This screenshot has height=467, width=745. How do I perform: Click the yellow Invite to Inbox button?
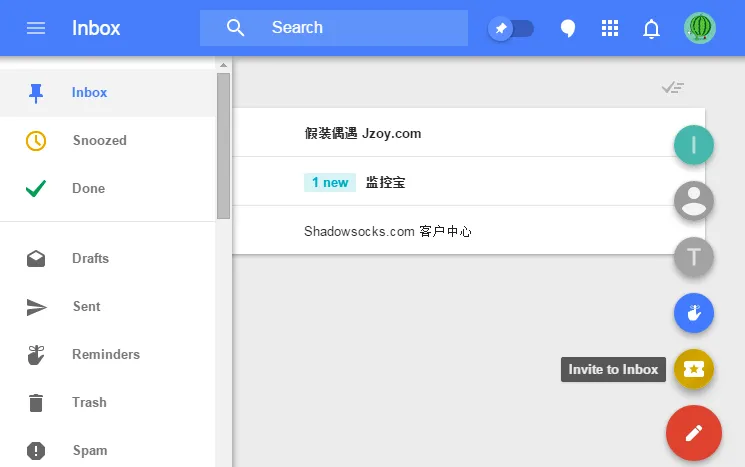click(694, 369)
